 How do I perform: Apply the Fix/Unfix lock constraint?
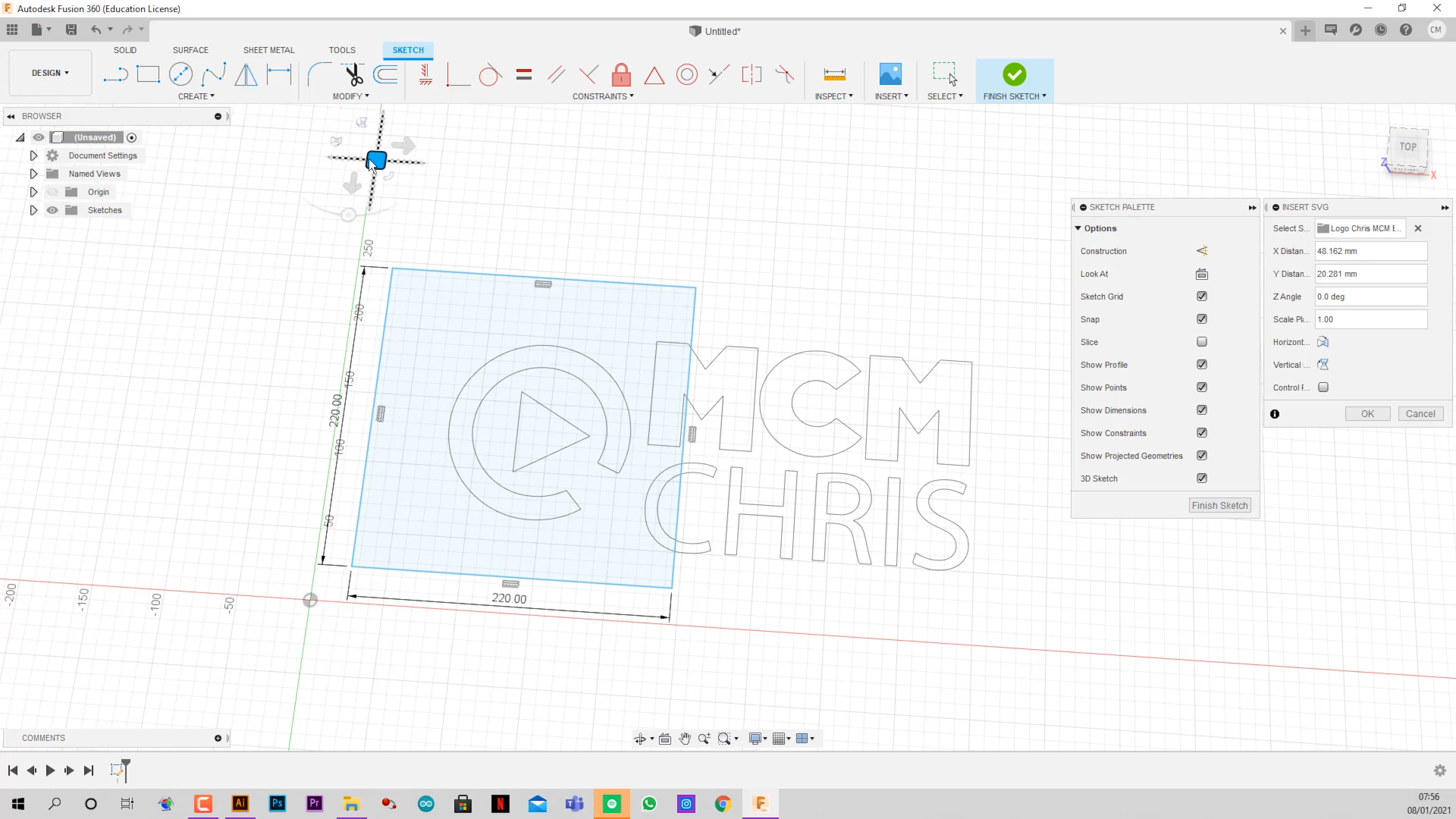[621, 74]
